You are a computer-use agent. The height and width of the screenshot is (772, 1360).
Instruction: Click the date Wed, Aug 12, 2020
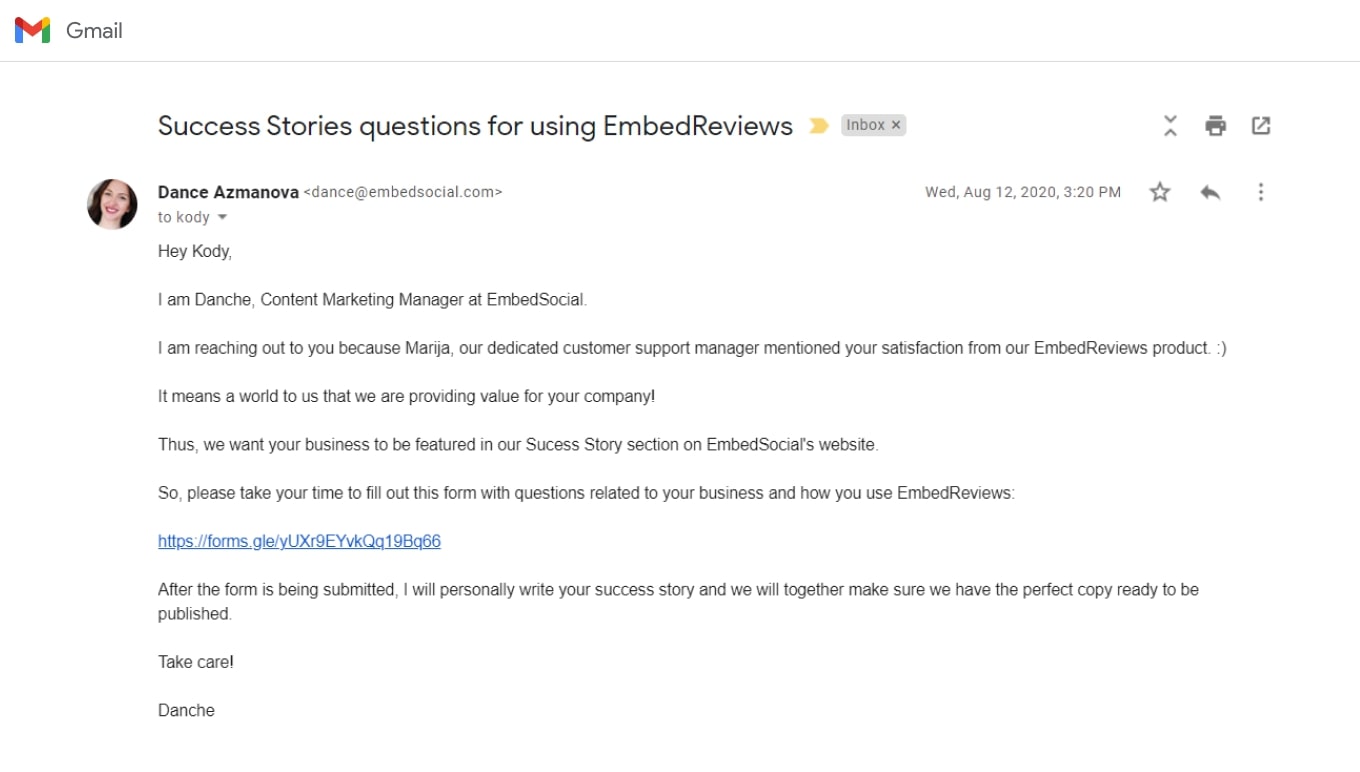click(x=991, y=192)
